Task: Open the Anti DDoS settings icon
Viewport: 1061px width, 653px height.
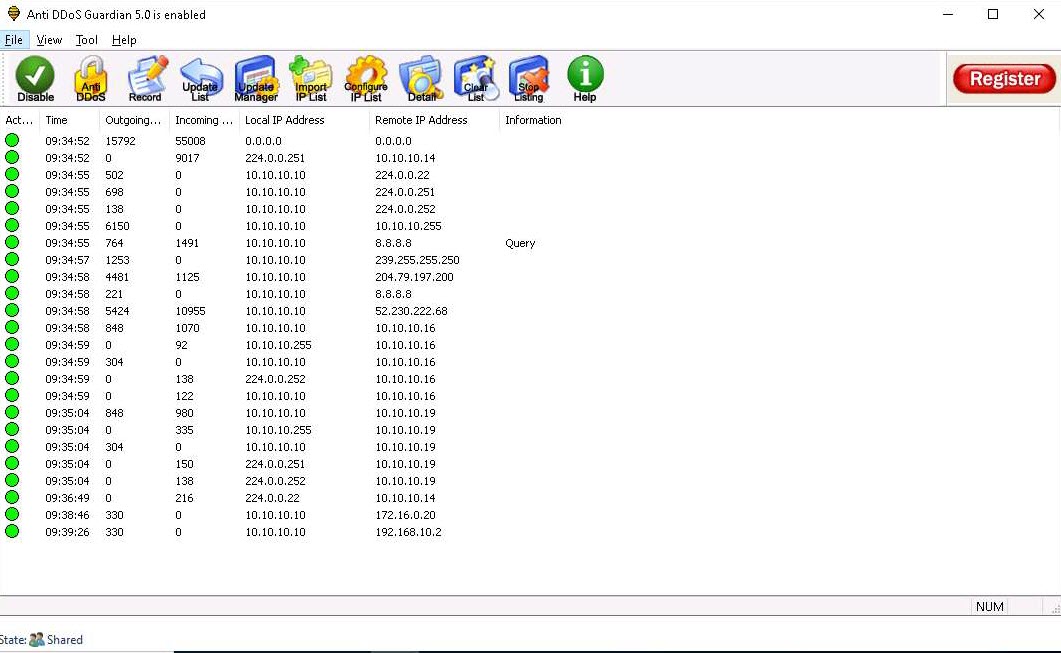Action: coord(91,78)
